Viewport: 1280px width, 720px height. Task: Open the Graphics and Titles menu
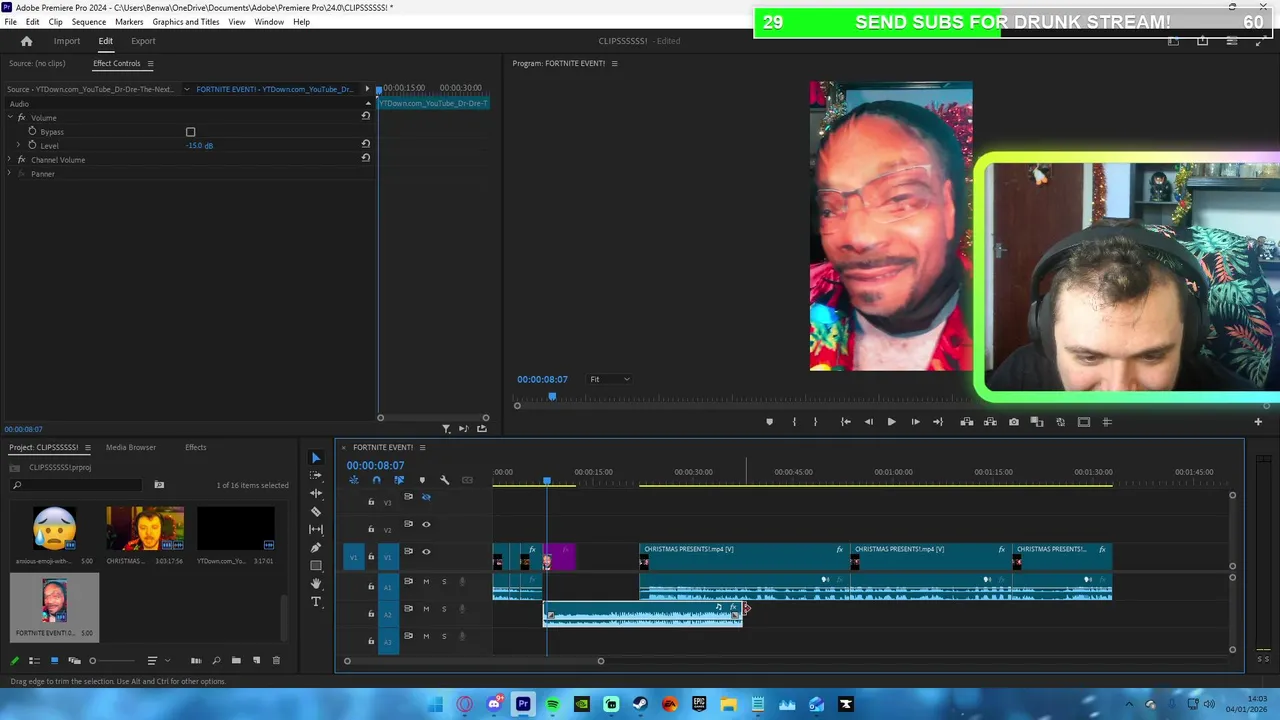[186, 22]
